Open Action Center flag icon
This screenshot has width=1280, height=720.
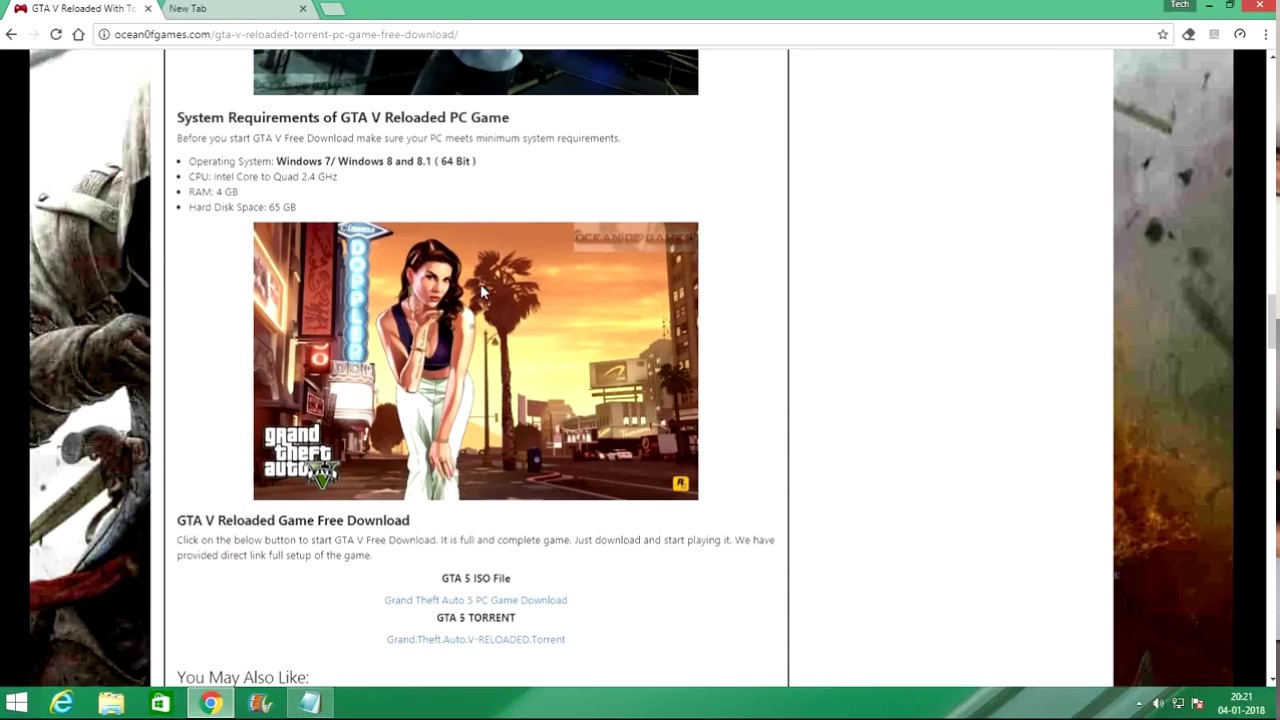[x=1198, y=704]
